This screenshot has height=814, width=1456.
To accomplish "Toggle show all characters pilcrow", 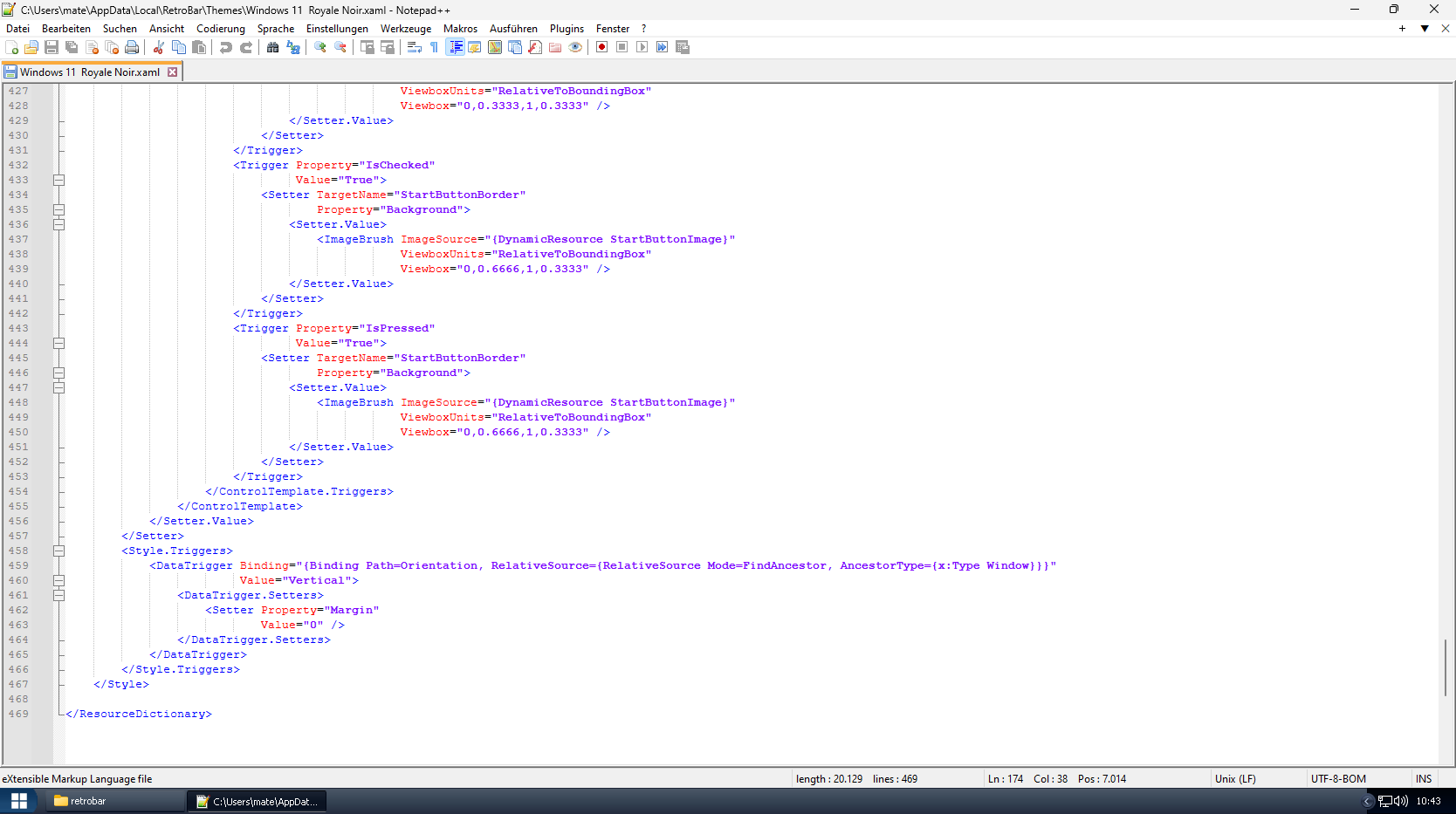I will tap(435, 47).
